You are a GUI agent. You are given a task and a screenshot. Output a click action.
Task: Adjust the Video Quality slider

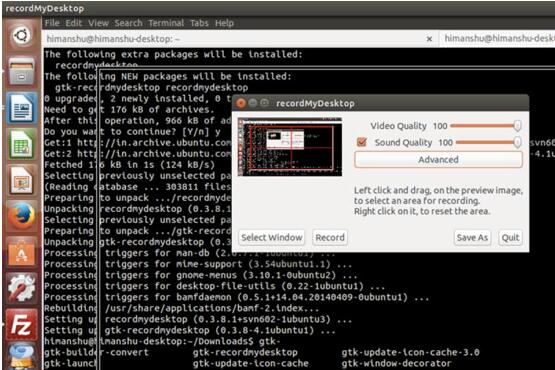coord(486,126)
